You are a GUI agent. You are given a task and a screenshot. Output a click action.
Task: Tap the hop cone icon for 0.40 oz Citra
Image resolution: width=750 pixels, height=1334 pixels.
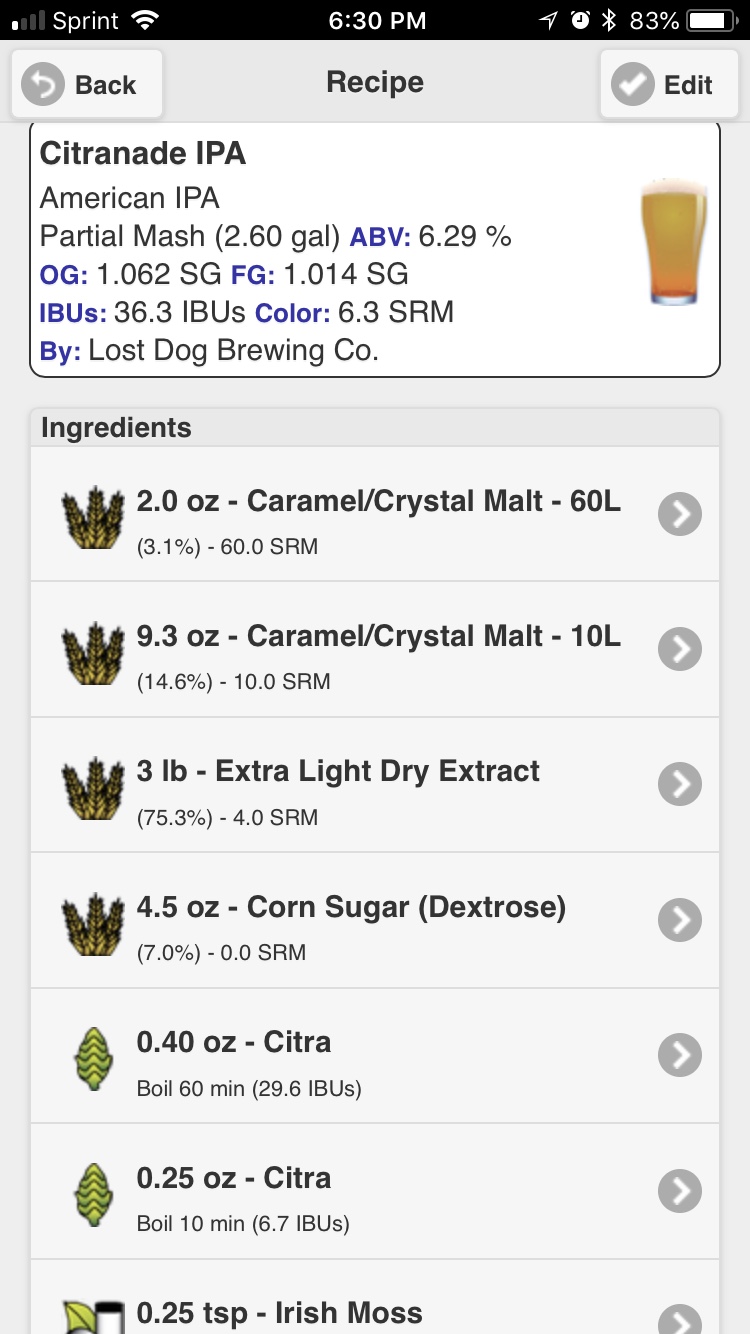91,1056
